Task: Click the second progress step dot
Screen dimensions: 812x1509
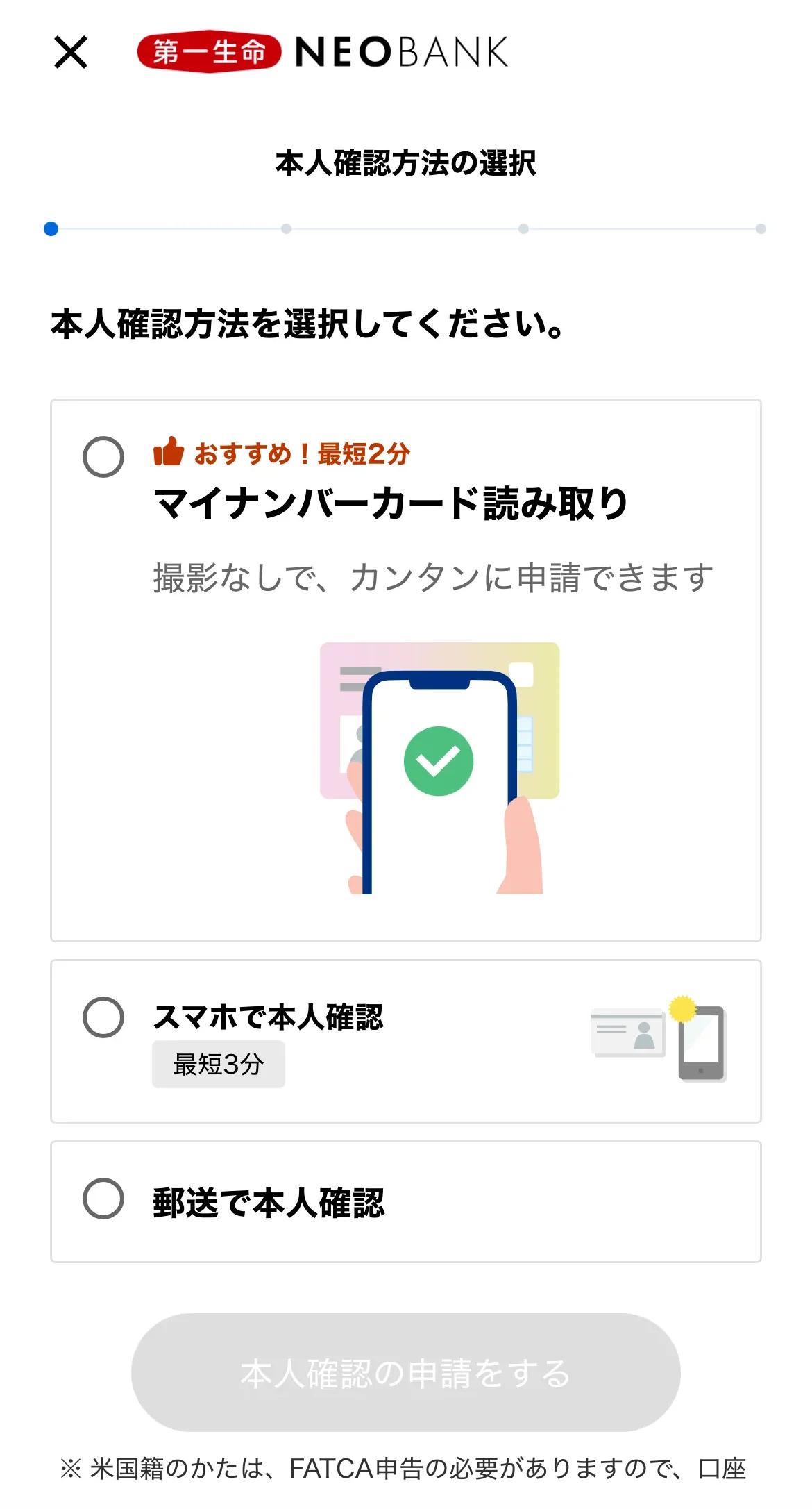Action: [x=287, y=229]
